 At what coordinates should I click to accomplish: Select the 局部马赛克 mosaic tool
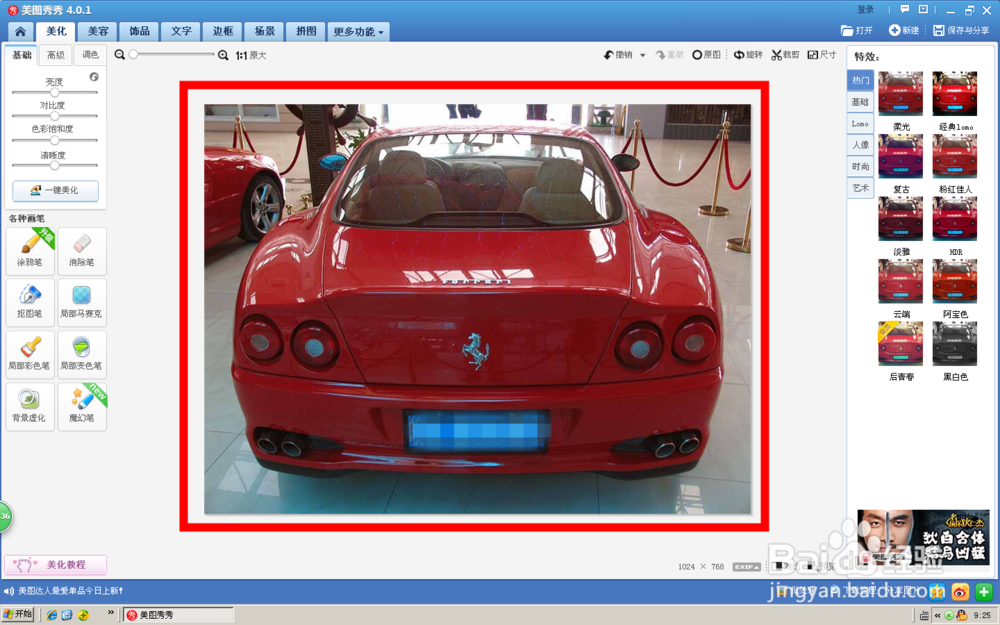coord(82,302)
